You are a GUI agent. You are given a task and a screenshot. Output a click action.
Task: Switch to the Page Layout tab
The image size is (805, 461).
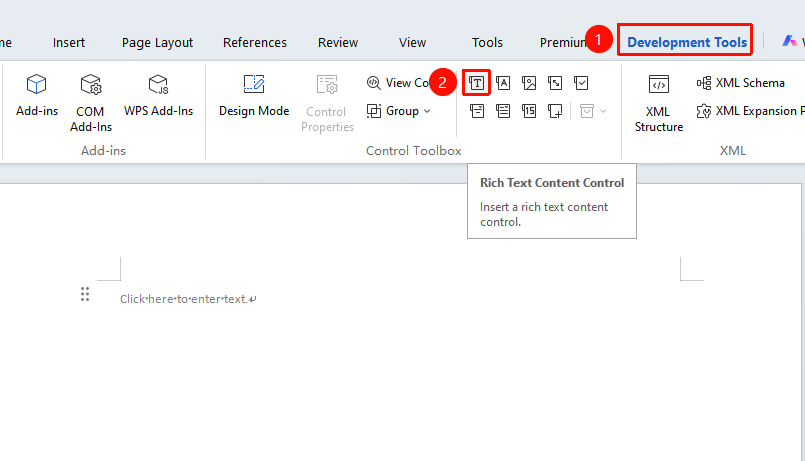click(x=157, y=43)
